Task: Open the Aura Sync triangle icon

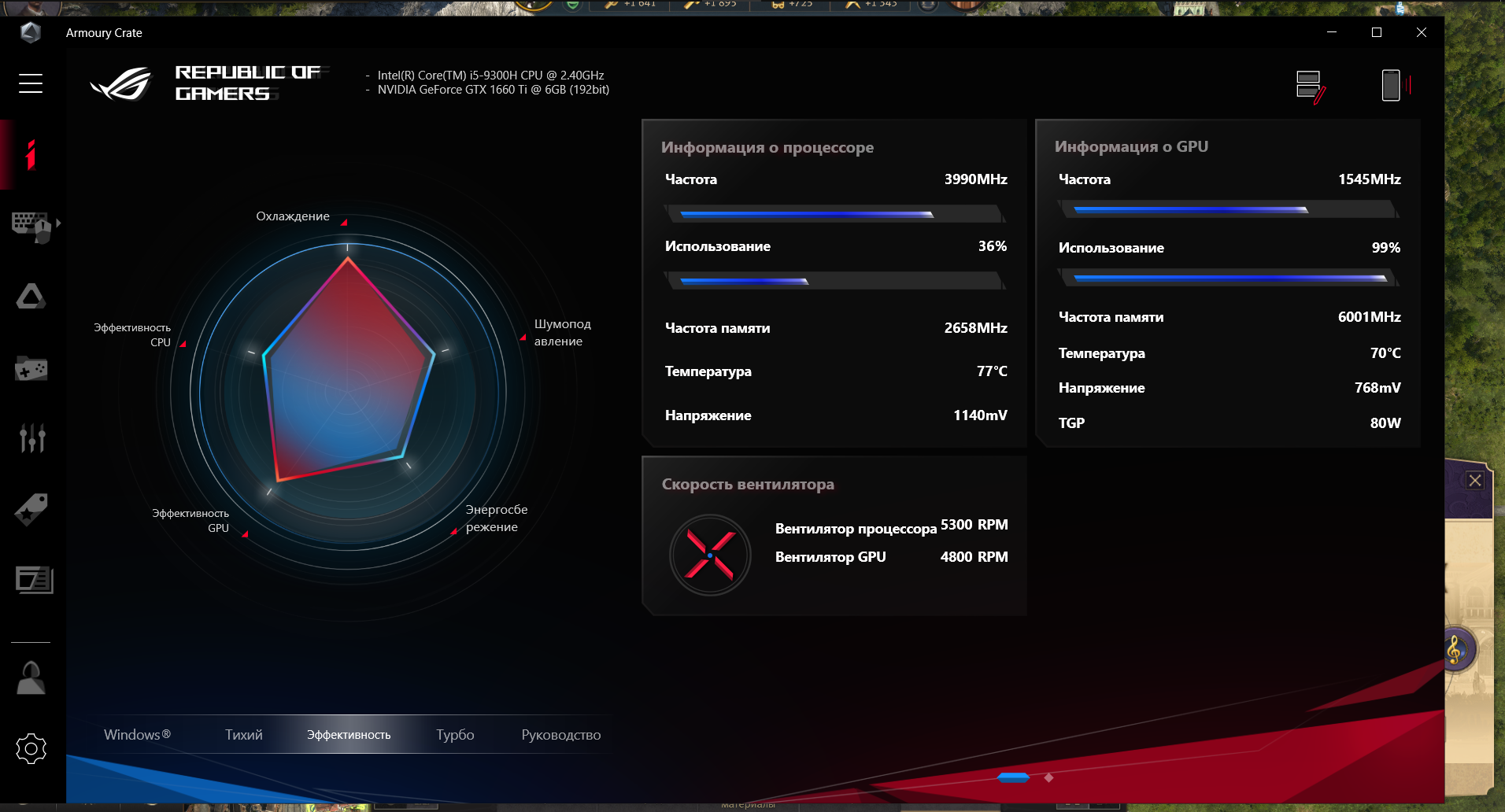Action: coord(31,297)
